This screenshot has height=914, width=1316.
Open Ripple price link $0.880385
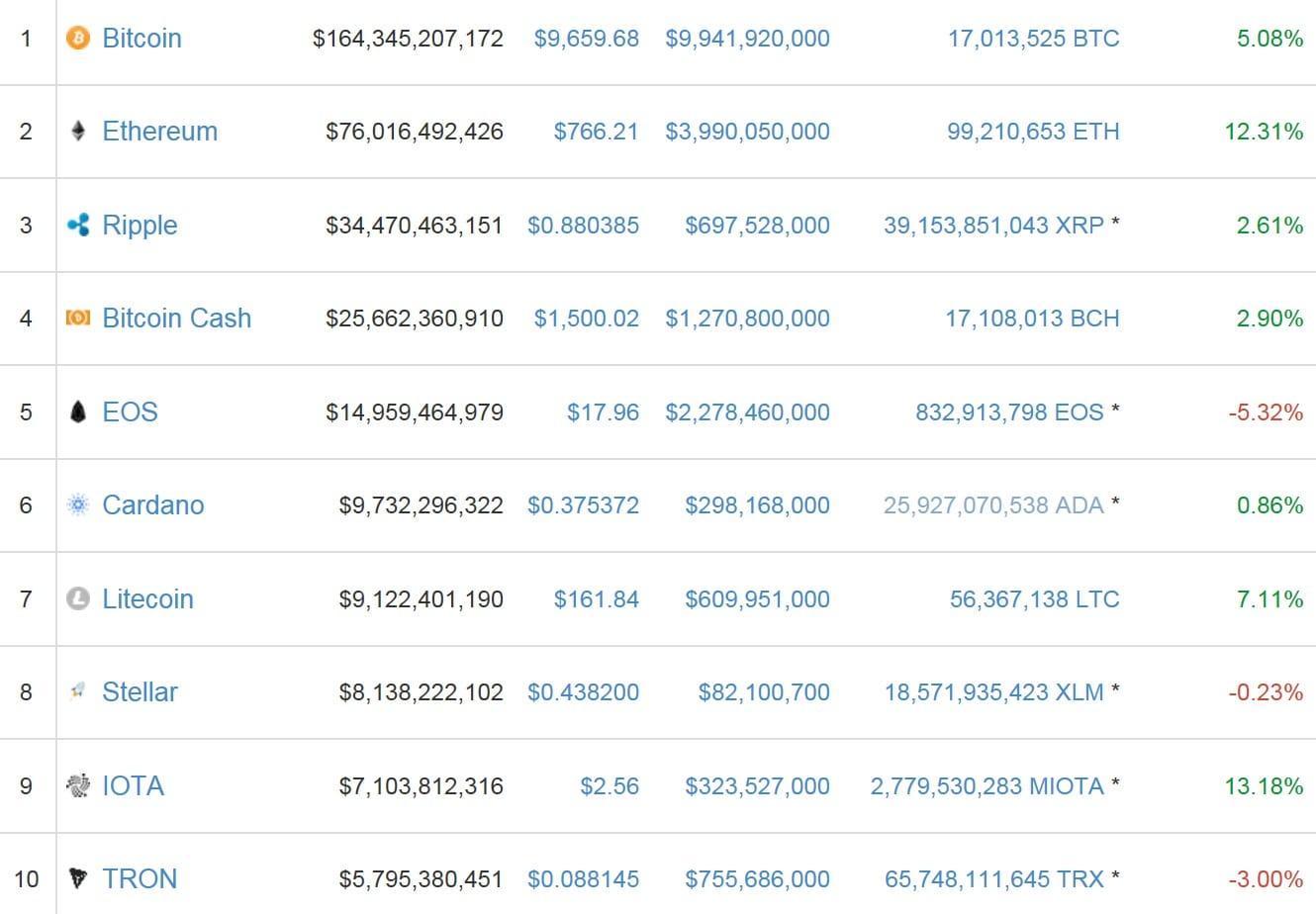[583, 226]
